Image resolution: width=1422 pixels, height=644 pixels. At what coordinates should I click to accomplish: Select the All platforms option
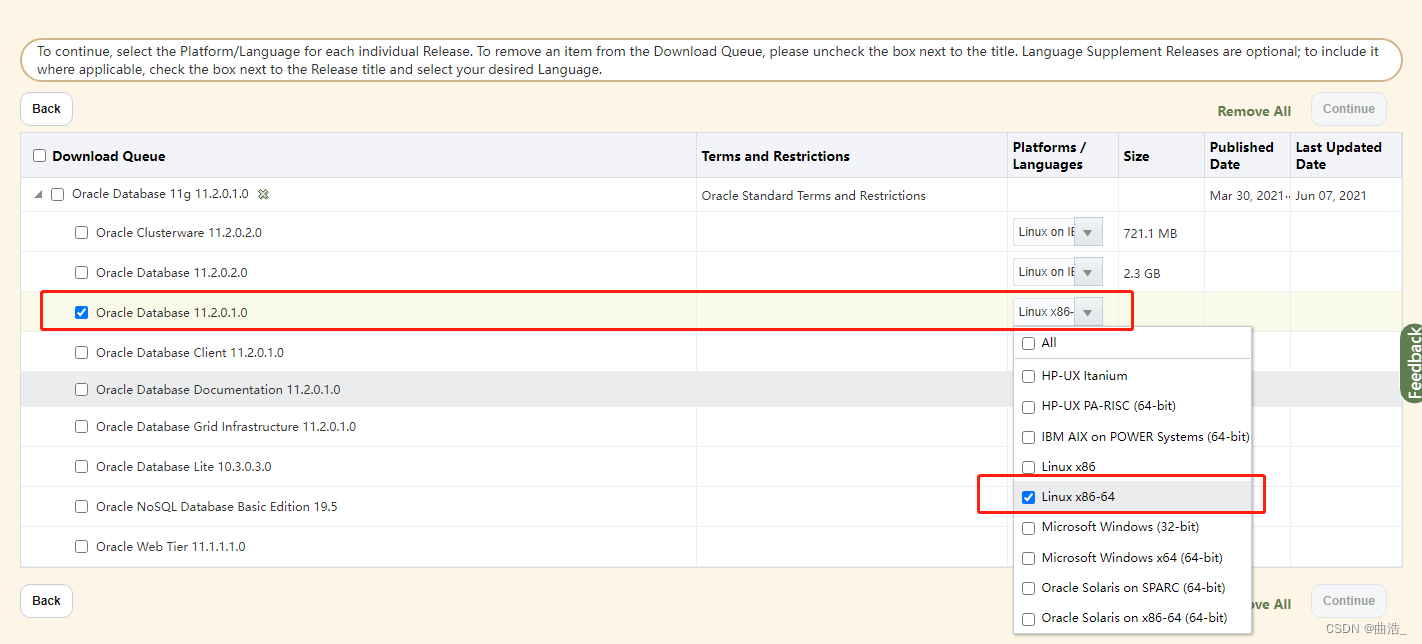tap(1028, 343)
